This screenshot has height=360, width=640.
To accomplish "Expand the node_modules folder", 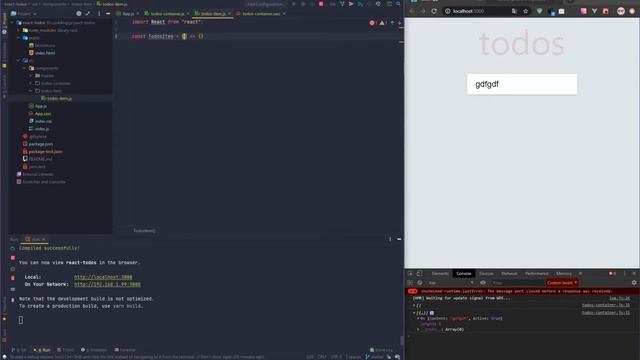I will tap(18, 30).
